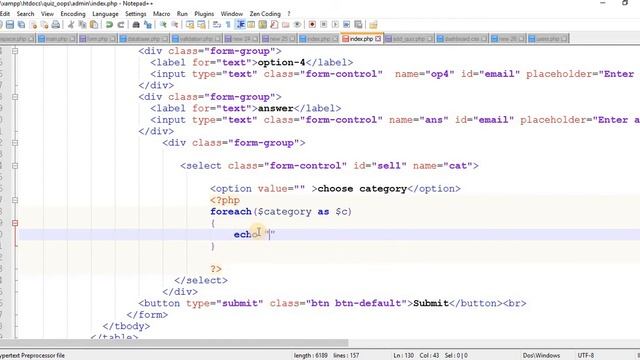Toggle file monitoring eye icon

pos(298,24)
